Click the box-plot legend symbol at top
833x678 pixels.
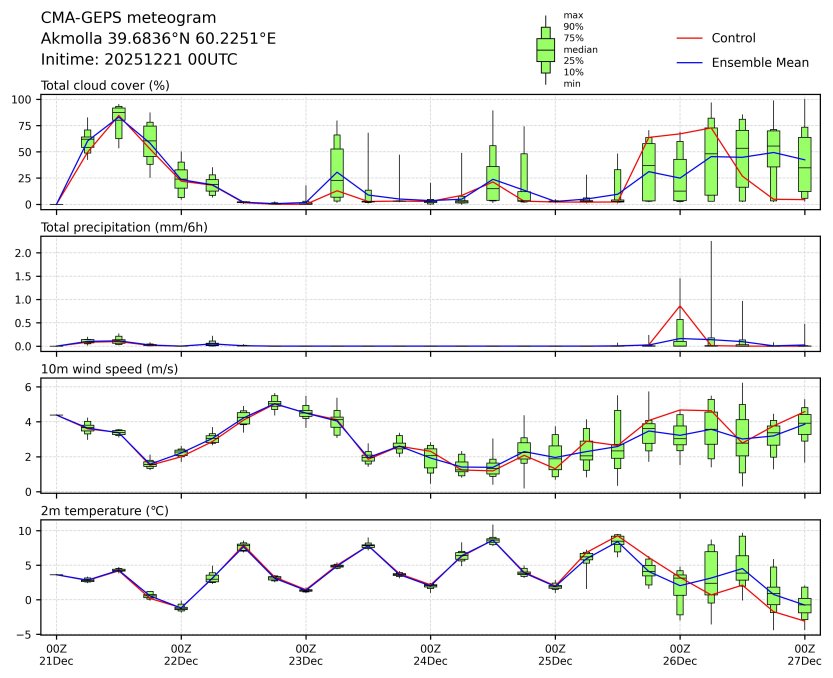click(x=545, y=50)
